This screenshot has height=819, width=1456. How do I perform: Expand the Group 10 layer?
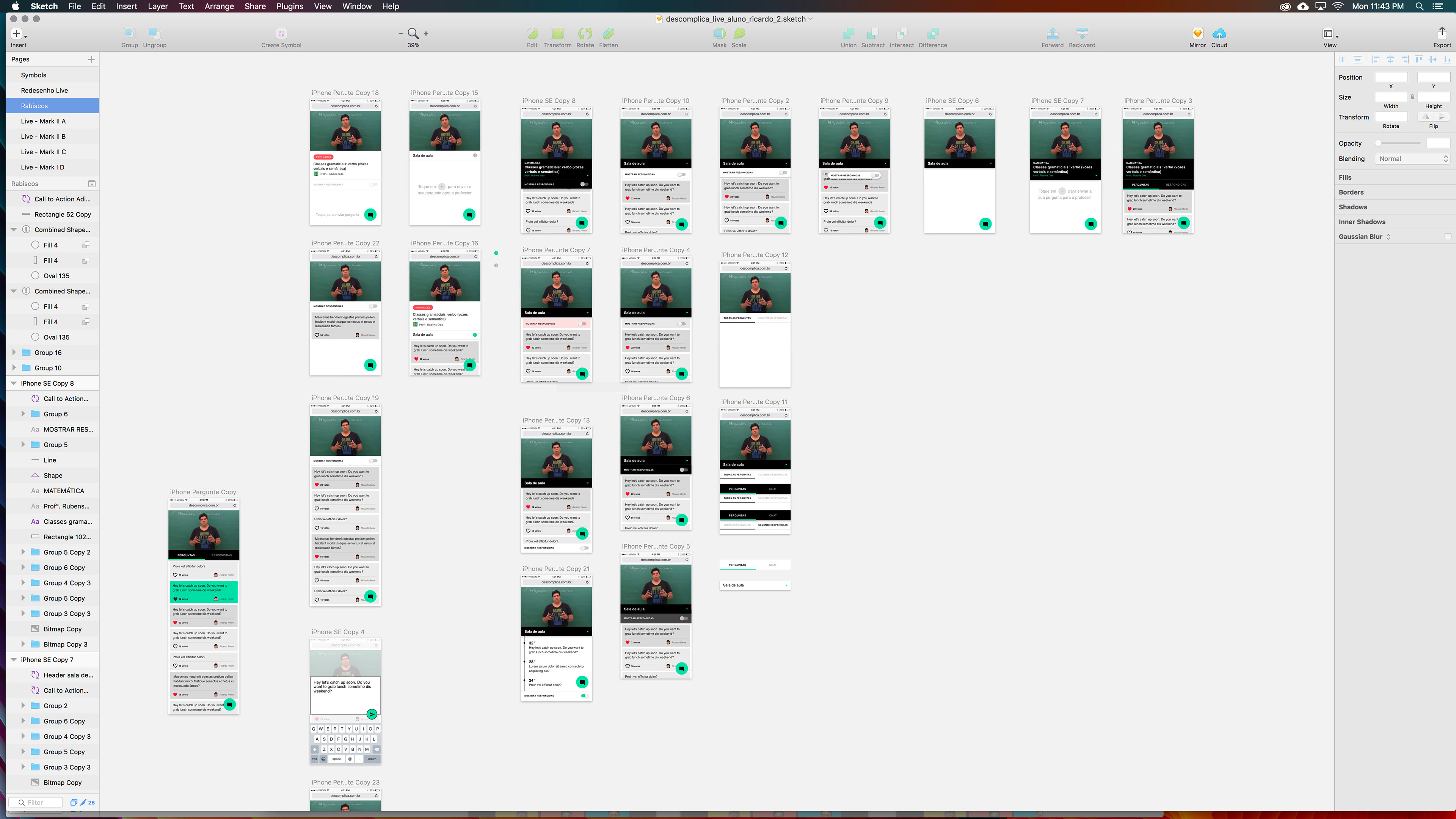click(14, 368)
